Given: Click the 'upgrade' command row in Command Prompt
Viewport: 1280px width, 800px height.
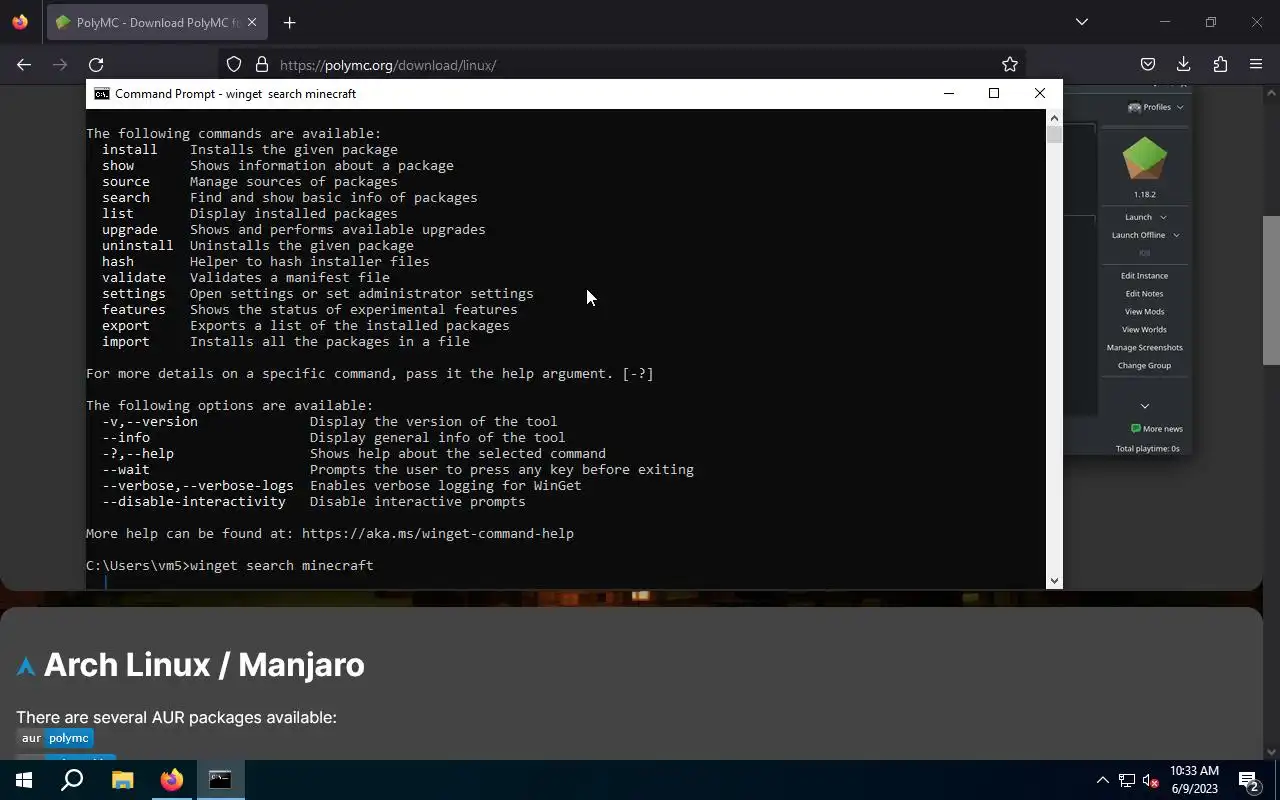Looking at the screenshot, I should point(294,230).
